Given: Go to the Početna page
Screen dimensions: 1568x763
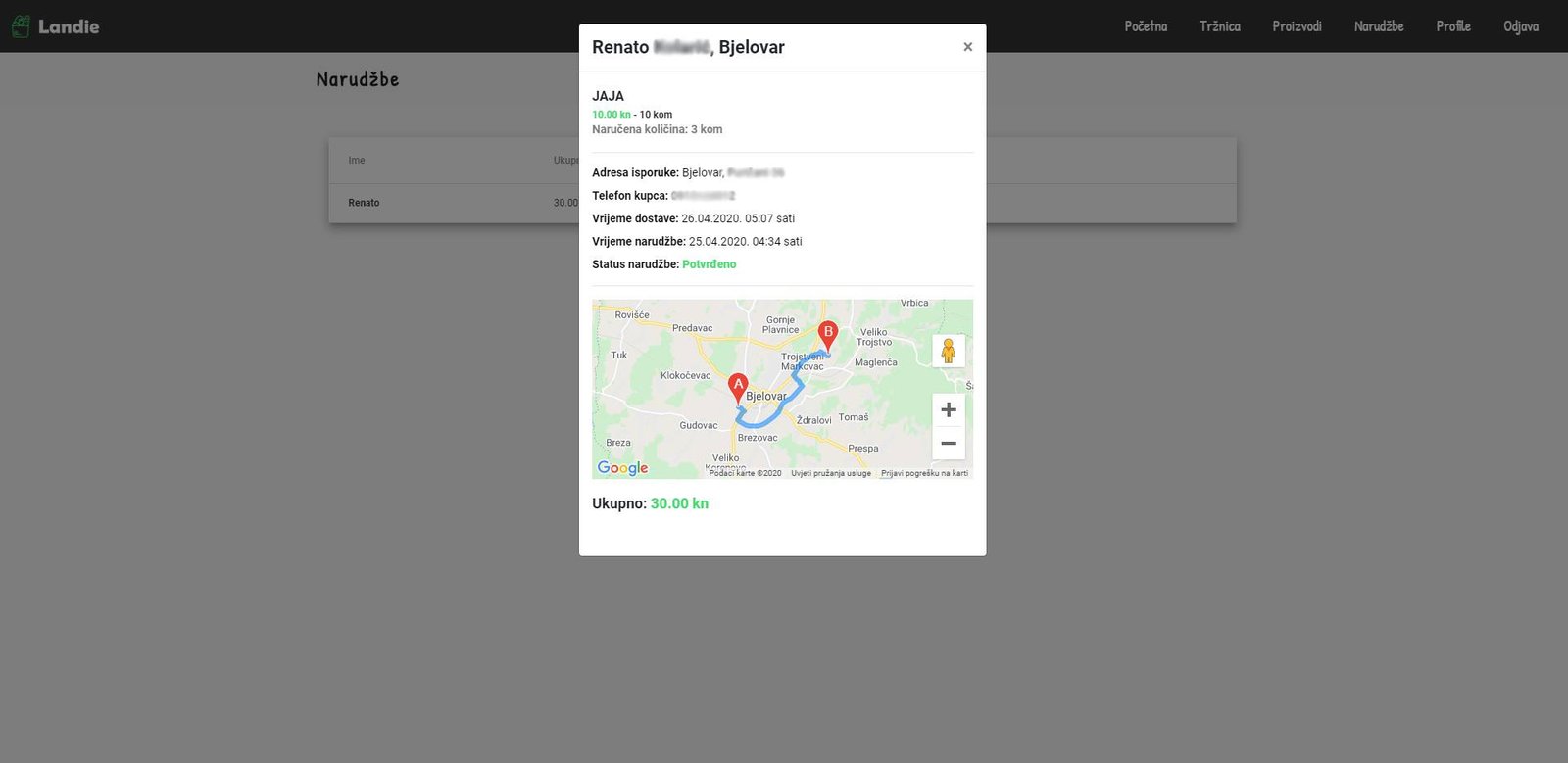Looking at the screenshot, I should [1146, 26].
